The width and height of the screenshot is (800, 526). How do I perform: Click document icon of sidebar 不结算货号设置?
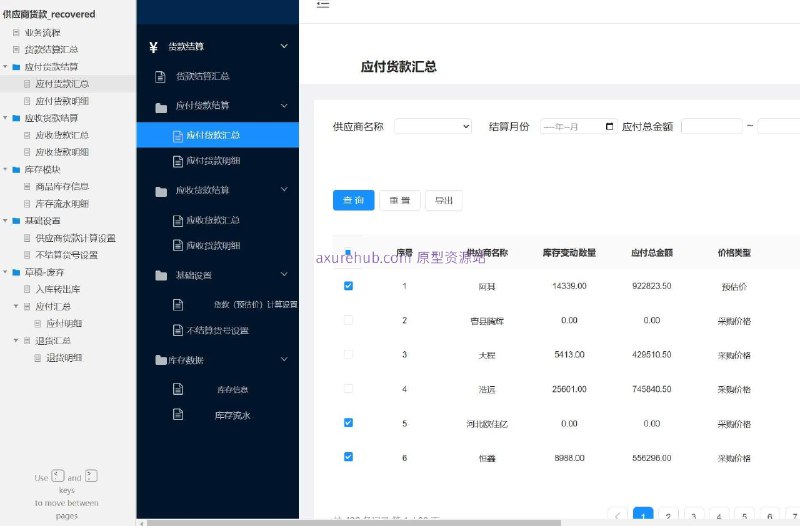pos(178,331)
